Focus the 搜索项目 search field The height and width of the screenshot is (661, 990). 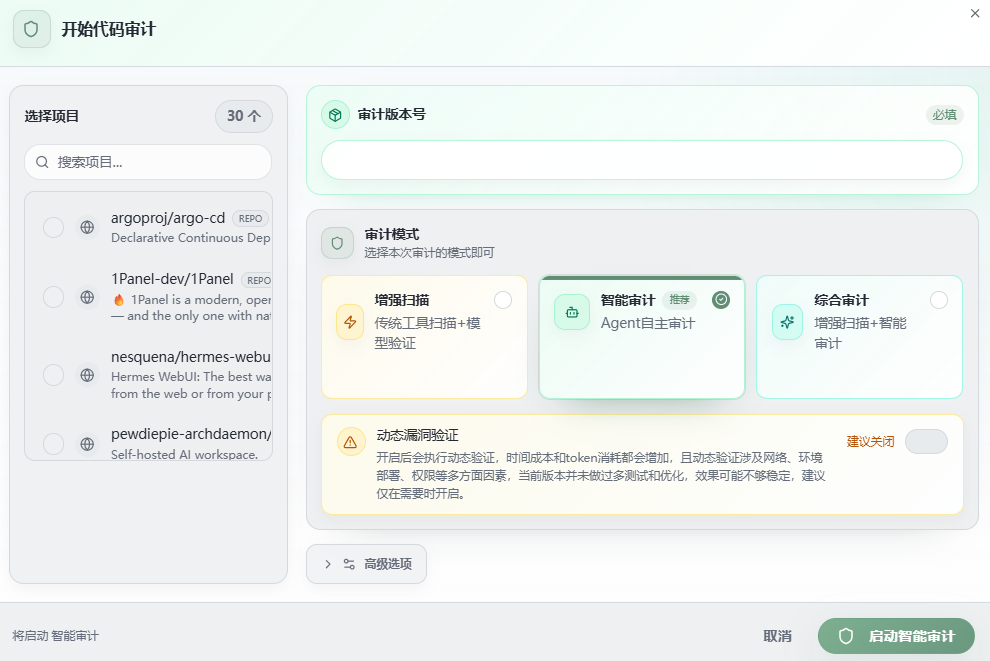pos(148,162)
